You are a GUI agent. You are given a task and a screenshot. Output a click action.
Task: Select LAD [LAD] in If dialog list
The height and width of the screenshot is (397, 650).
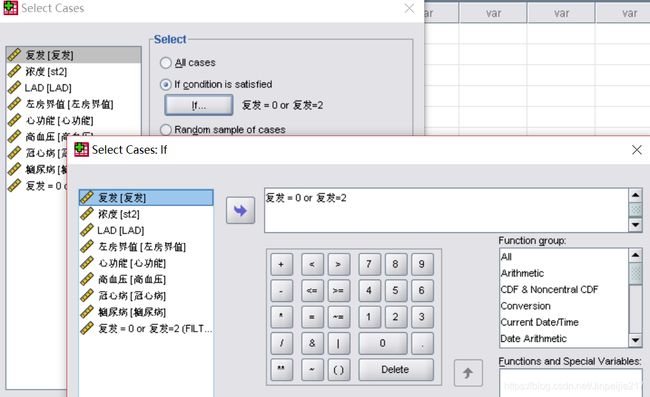[x=146, y=230]
